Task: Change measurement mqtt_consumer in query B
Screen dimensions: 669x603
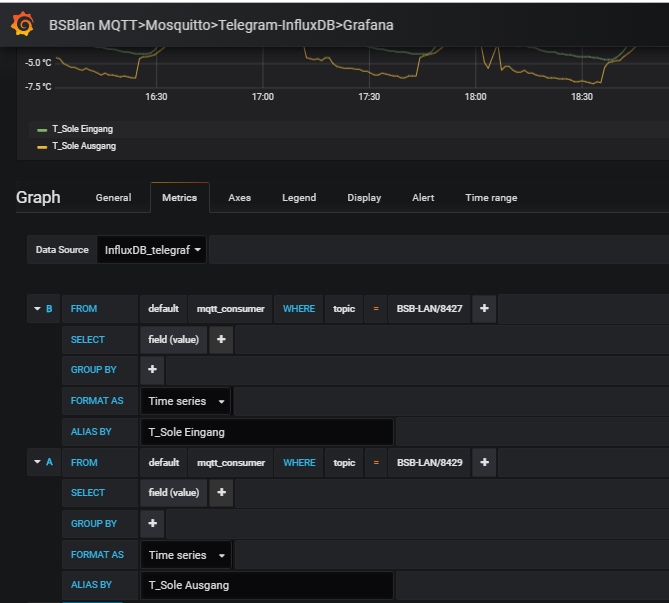Action: coord(230,309)
